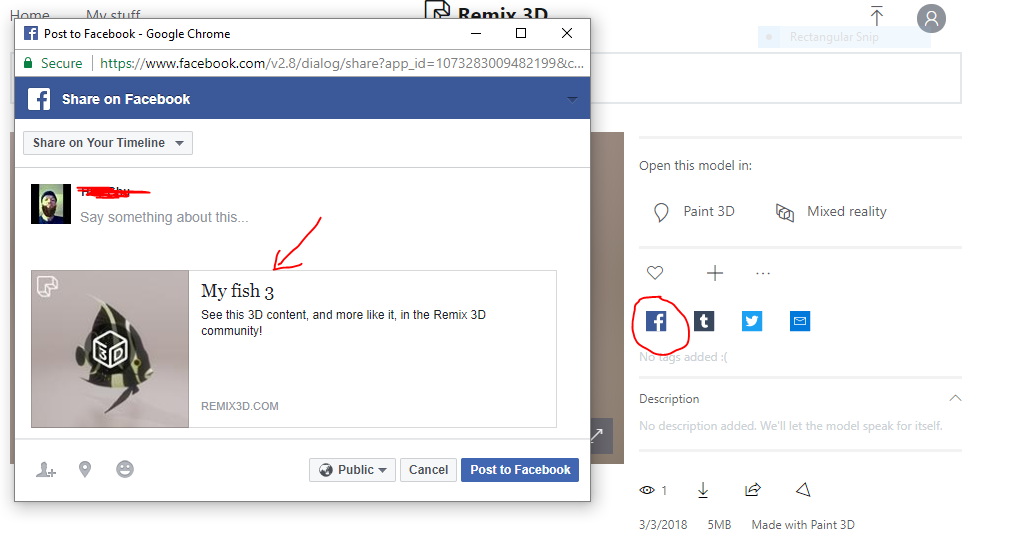1011x552 pixels.
Task: Open the Public audience dropdown
Action: (352, 469)
